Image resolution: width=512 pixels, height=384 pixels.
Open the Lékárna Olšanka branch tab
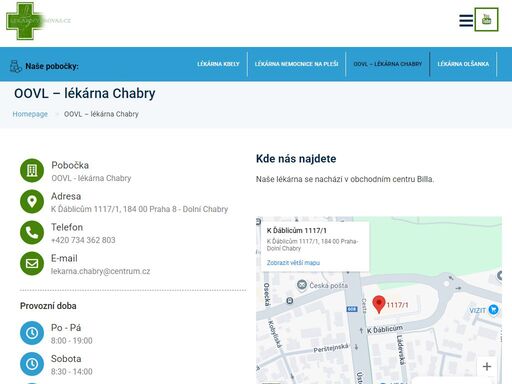pyautogui.click(x=463, y=64)
